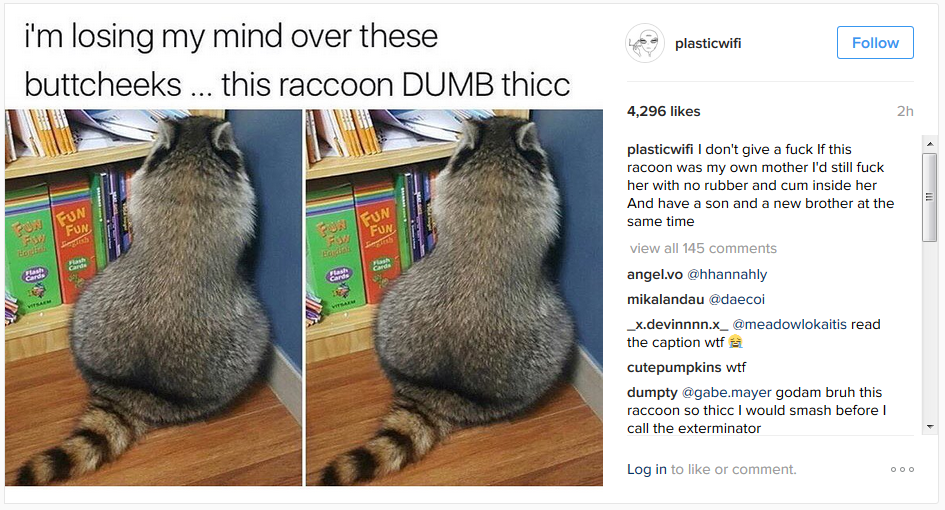
Task: Click the comment scrollbar up arrow
Action: [929, 144]
